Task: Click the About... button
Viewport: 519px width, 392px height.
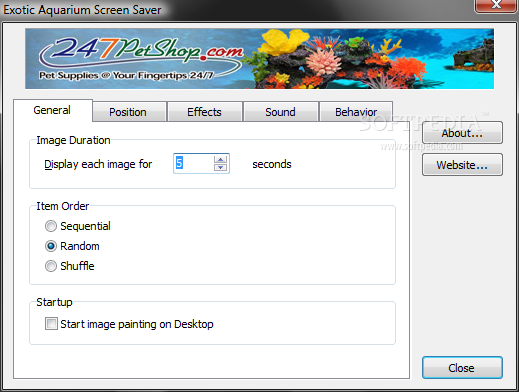Action: (462, 133)
